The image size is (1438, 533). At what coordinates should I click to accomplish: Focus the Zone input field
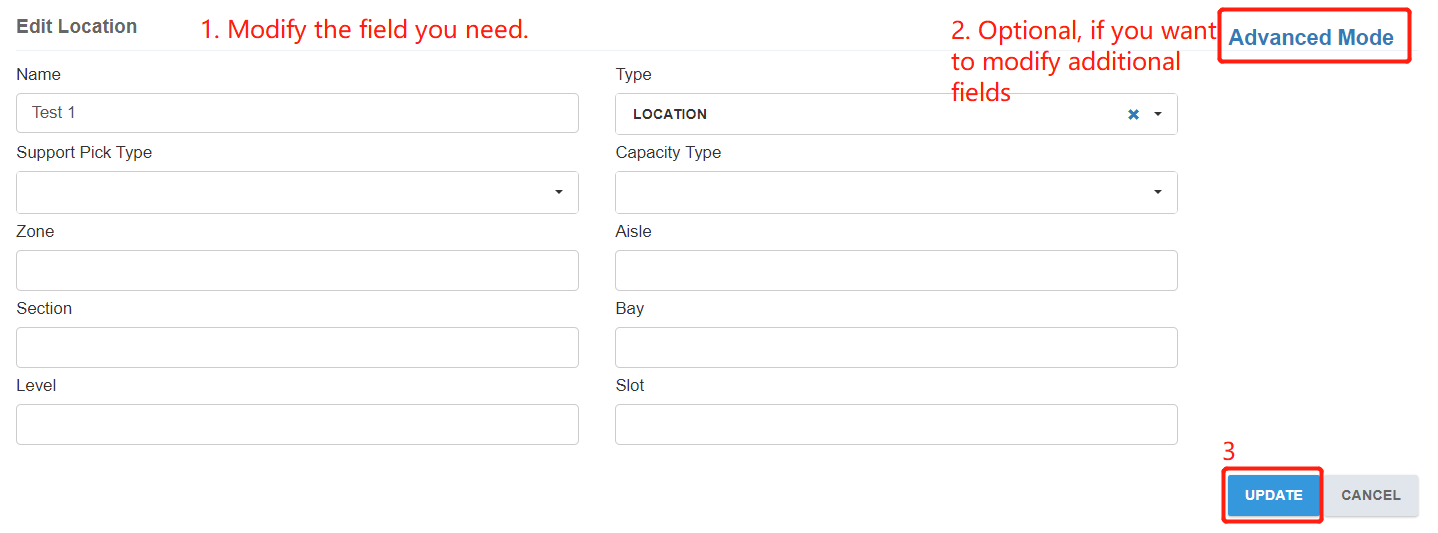pos(297,270)
